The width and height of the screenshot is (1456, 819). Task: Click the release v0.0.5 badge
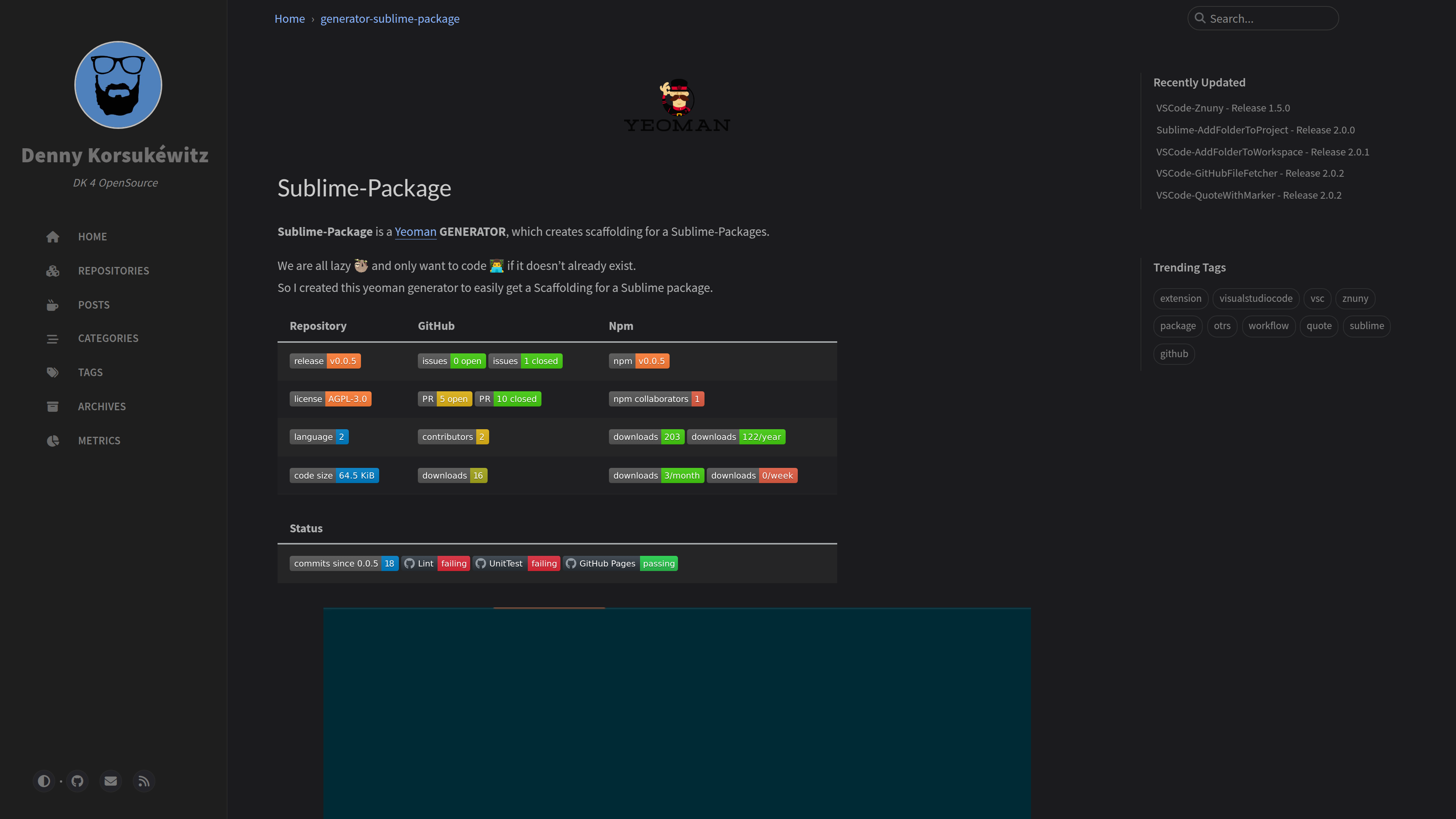click(325, 361)
